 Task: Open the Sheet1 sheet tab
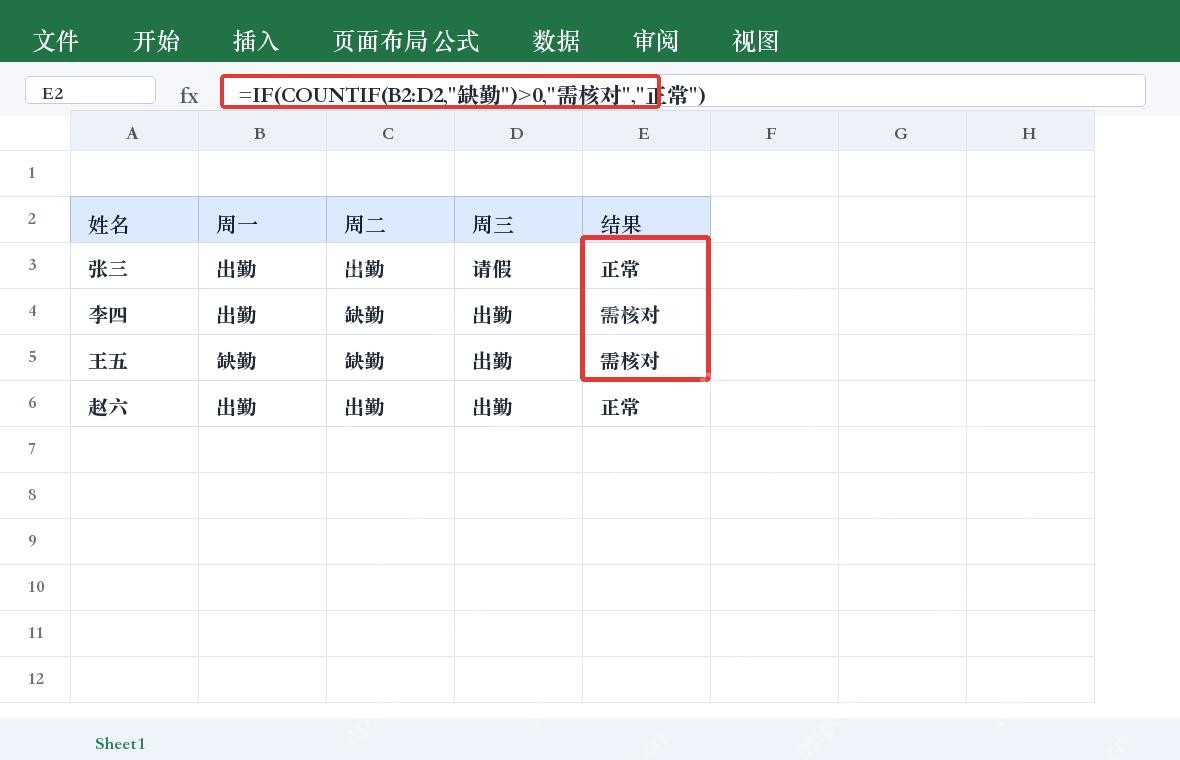coord(120,743)
